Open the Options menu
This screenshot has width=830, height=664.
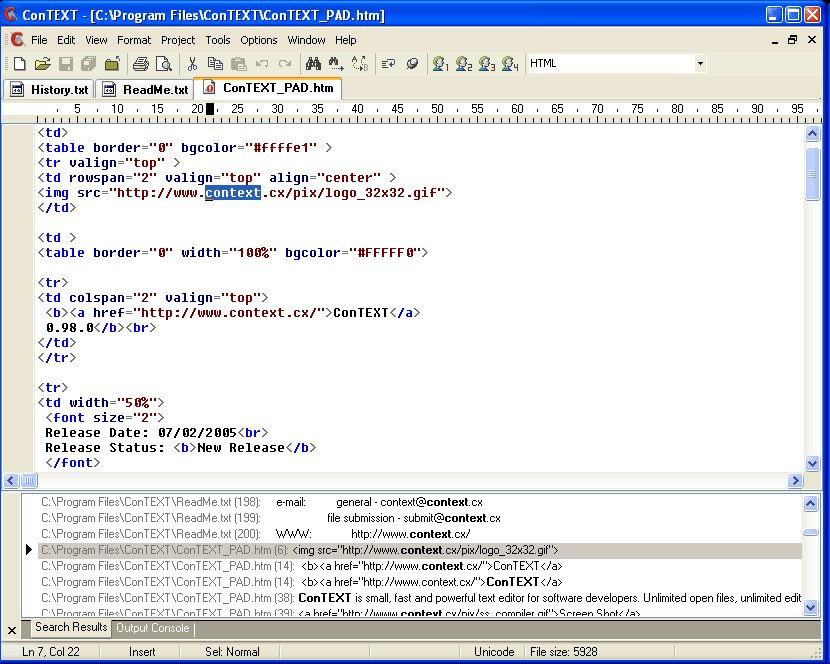(258, 40)
